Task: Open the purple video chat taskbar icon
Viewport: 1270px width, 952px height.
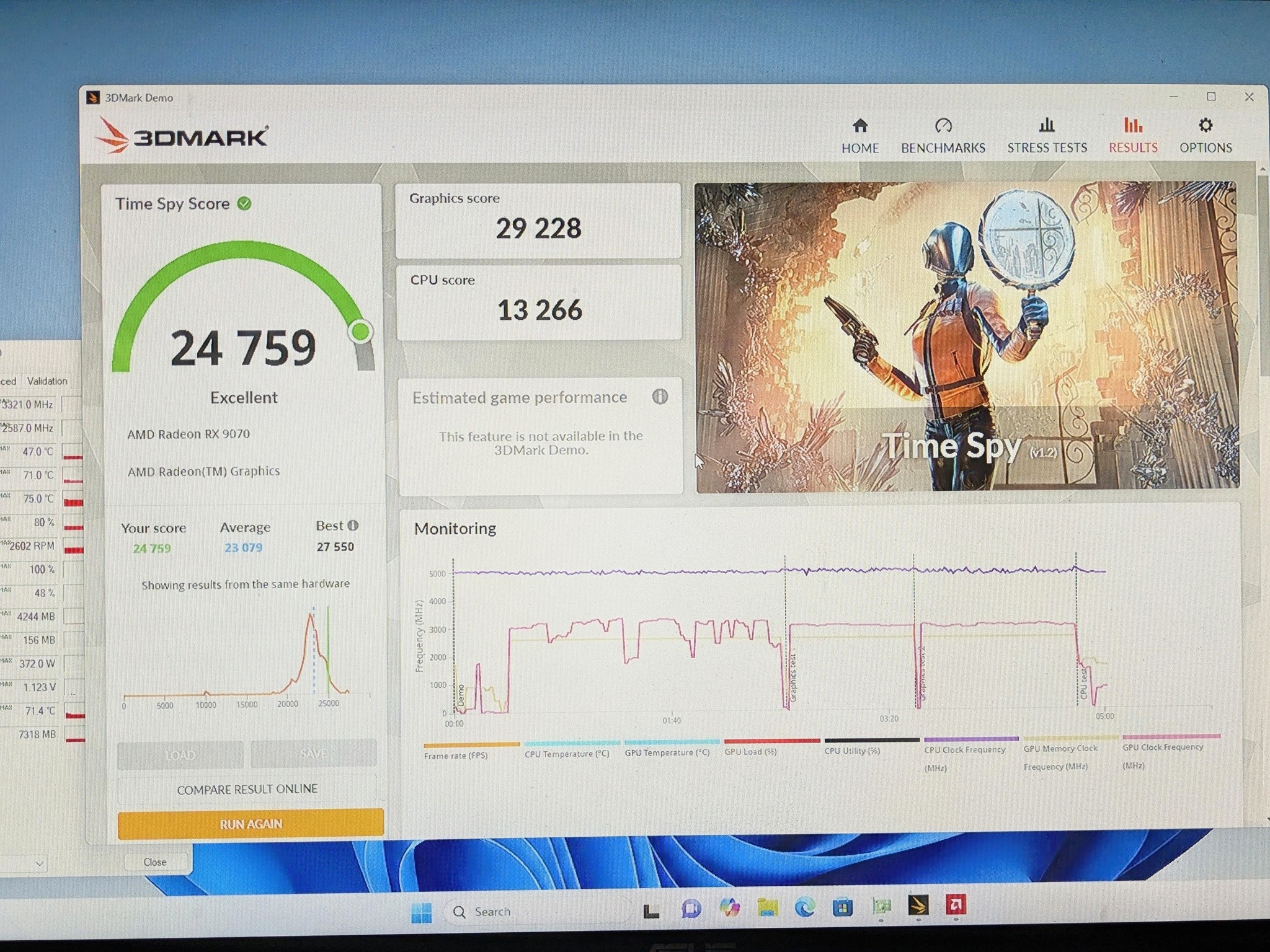Action: tap(691, 910)
